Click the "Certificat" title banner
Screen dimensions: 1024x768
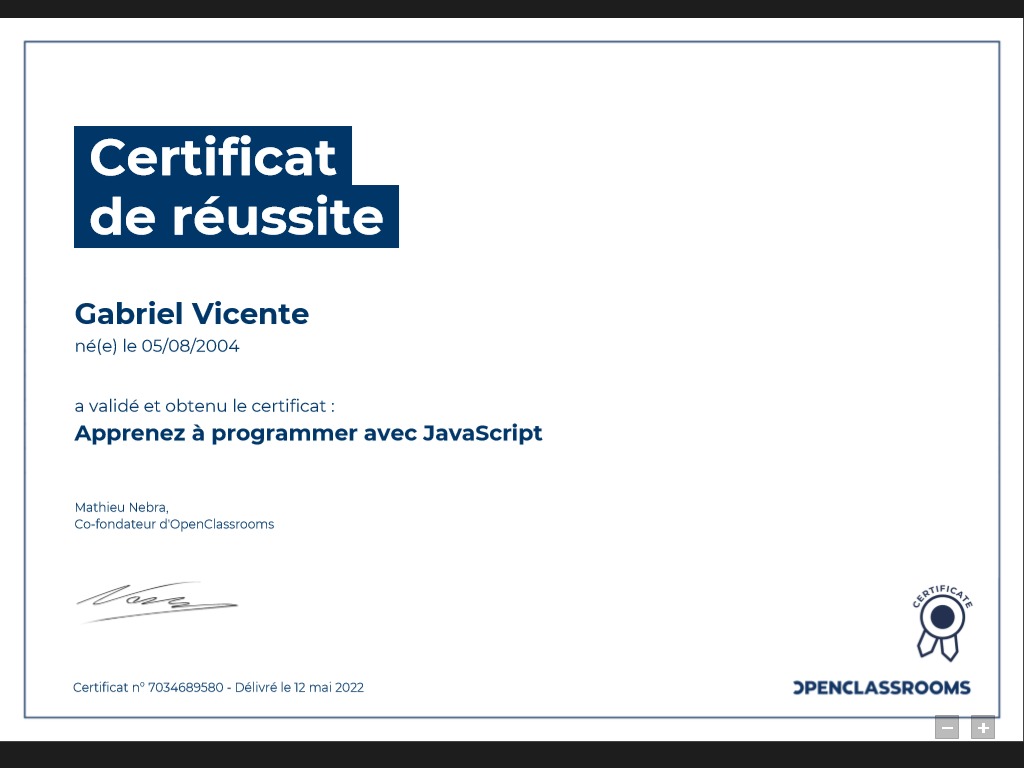click(213, 156)
